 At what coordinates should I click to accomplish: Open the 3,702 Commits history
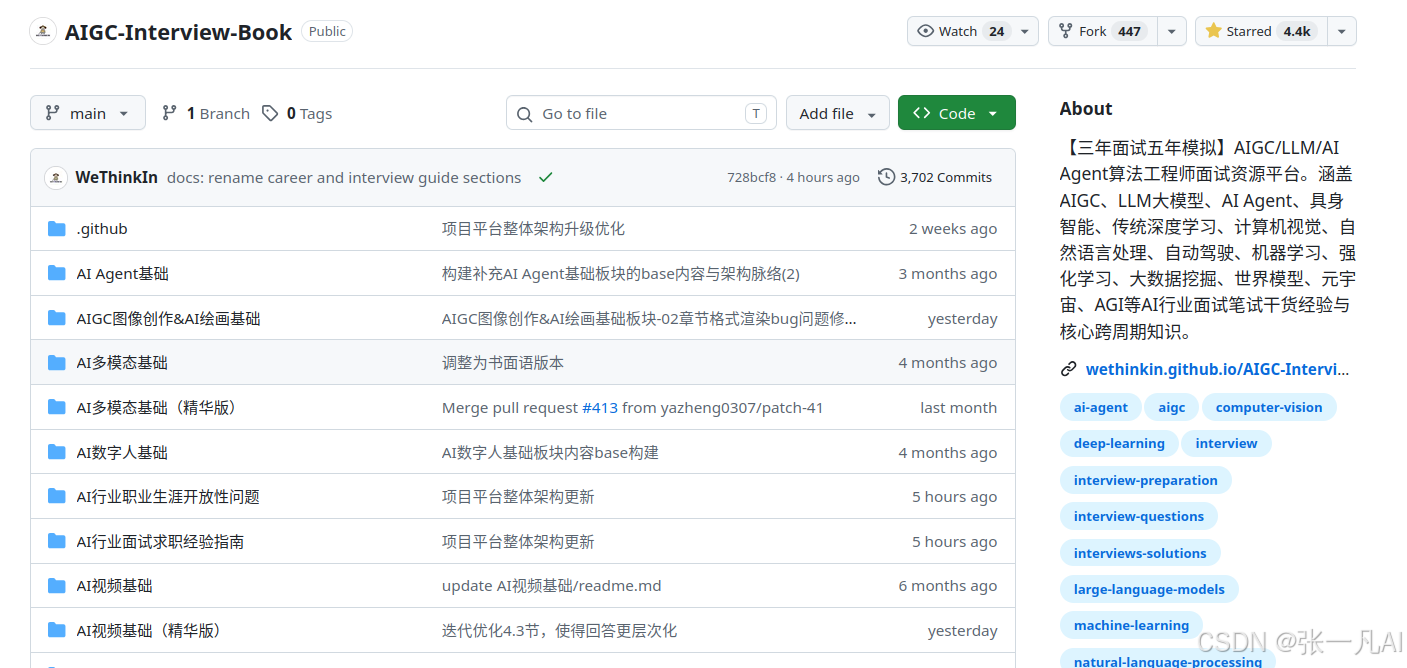(935, 177)
